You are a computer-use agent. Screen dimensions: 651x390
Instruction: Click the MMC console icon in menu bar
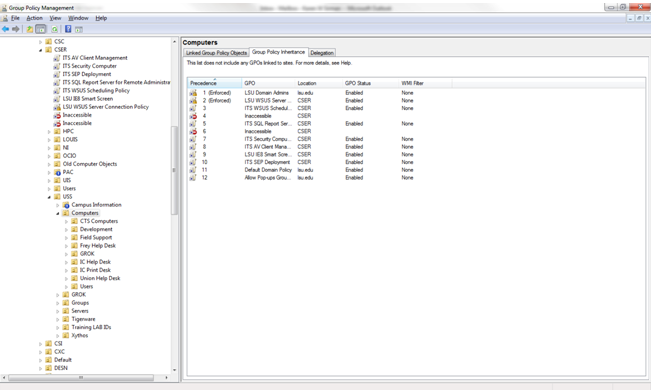[5, 18]
